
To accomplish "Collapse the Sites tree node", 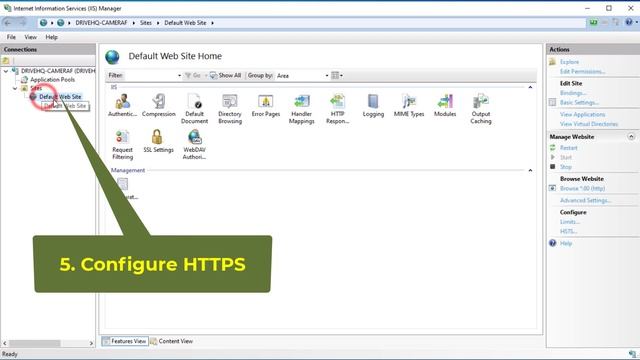I will (x=15, y=88).
